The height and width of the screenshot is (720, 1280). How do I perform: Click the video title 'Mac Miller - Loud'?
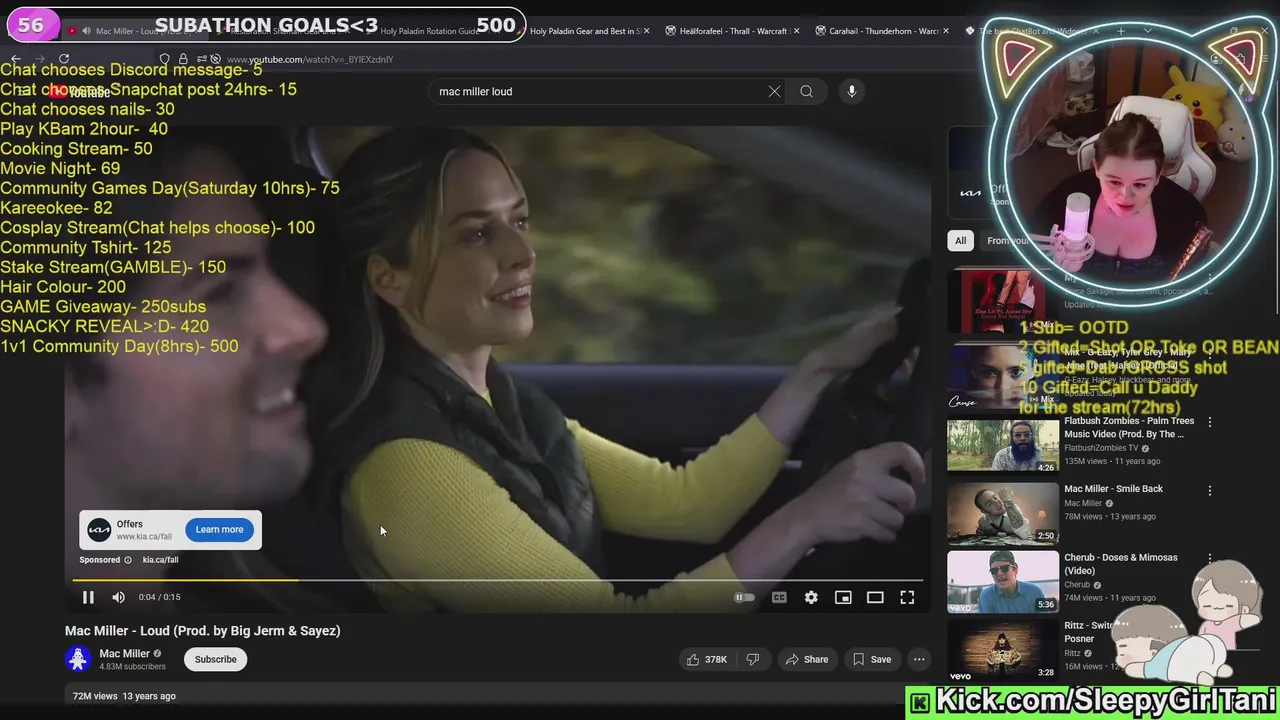pyautogui.click(x=202, y=631)
